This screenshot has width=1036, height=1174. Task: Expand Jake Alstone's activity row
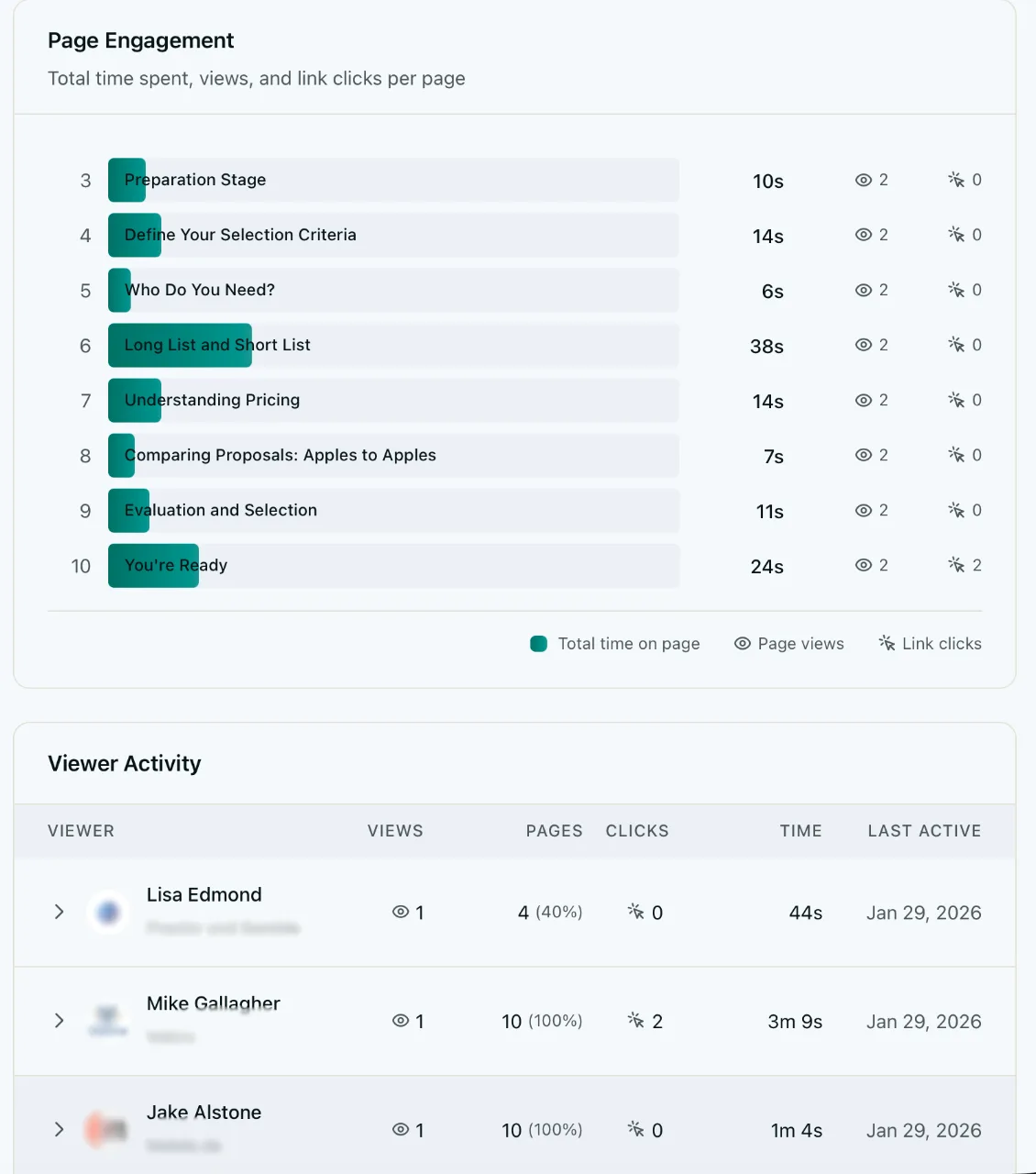pyautogui.click(x=59, y=1129)
